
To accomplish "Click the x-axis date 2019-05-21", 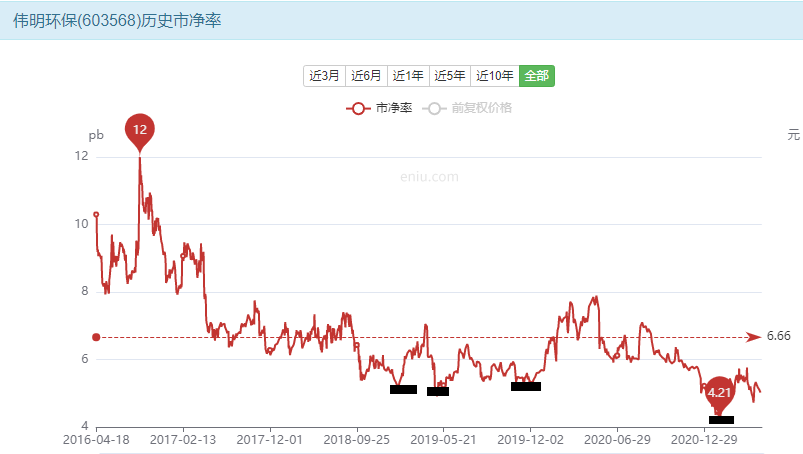I will (443, 440).
